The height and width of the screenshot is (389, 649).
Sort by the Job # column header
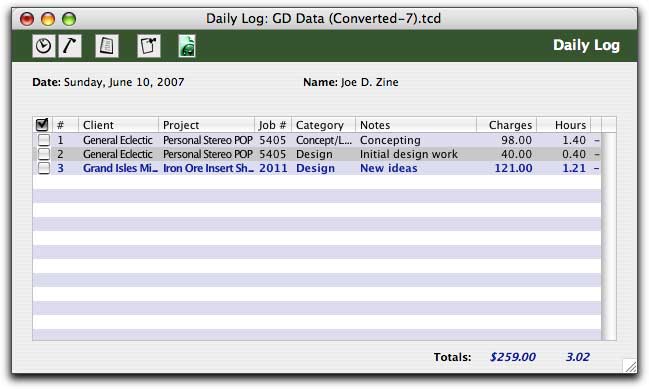pyautogui.click(x=273, y=125)
